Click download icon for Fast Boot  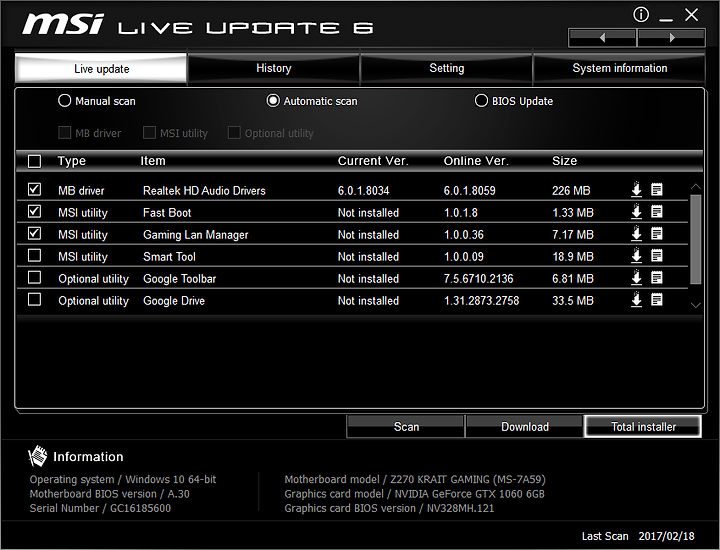[x=636, y=212]
